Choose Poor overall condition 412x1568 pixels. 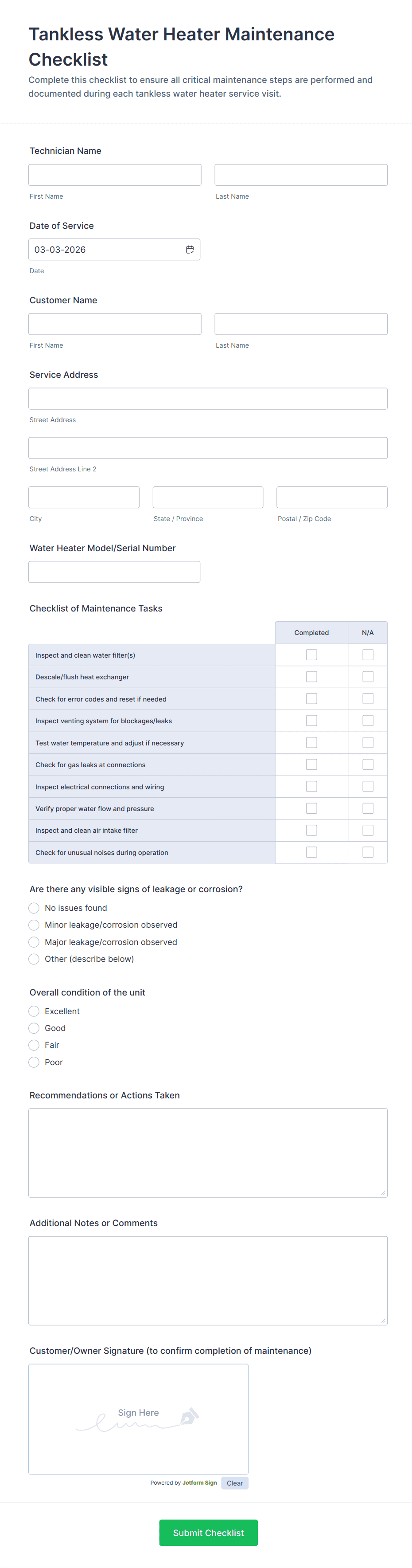[34, 1062]
